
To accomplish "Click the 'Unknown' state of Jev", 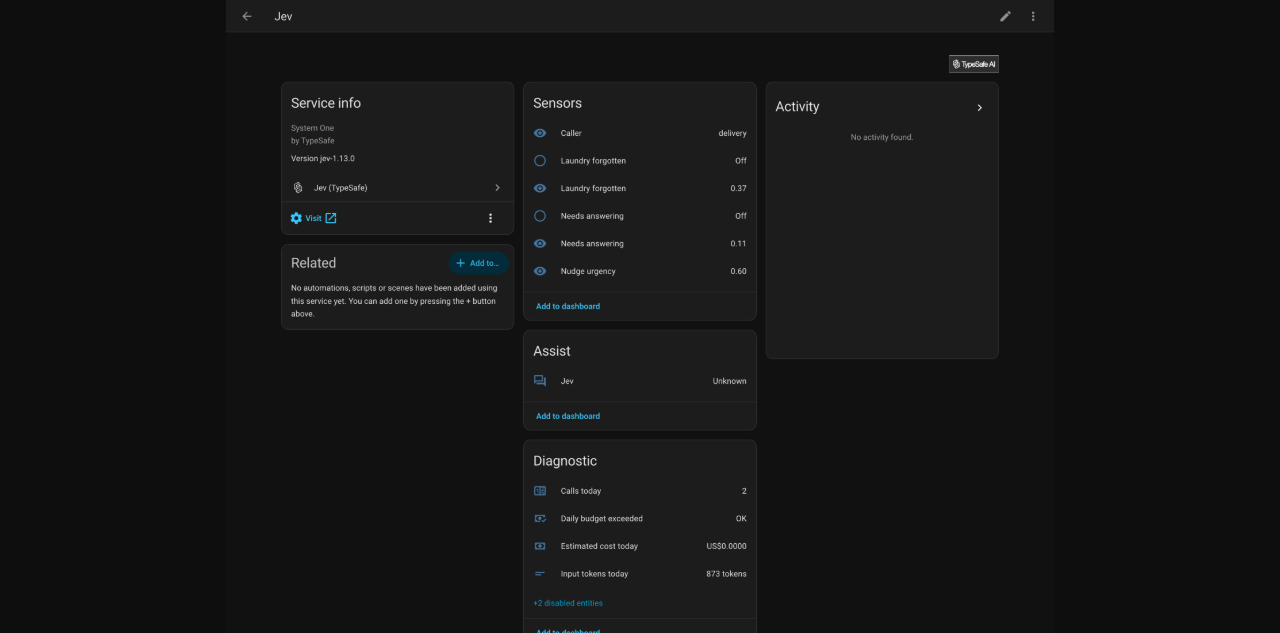I will [729, 381].
